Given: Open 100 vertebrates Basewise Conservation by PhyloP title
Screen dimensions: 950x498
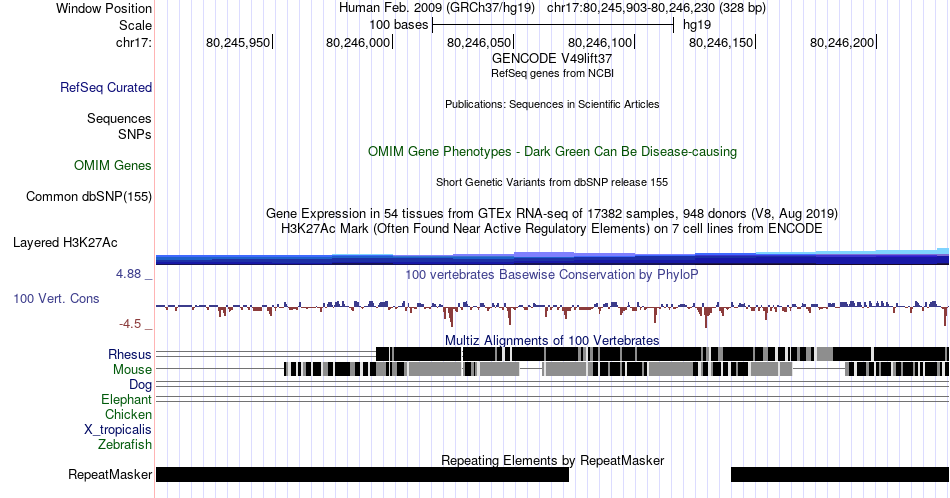Looking at the screenshot, I should click(x=552, y=274).
